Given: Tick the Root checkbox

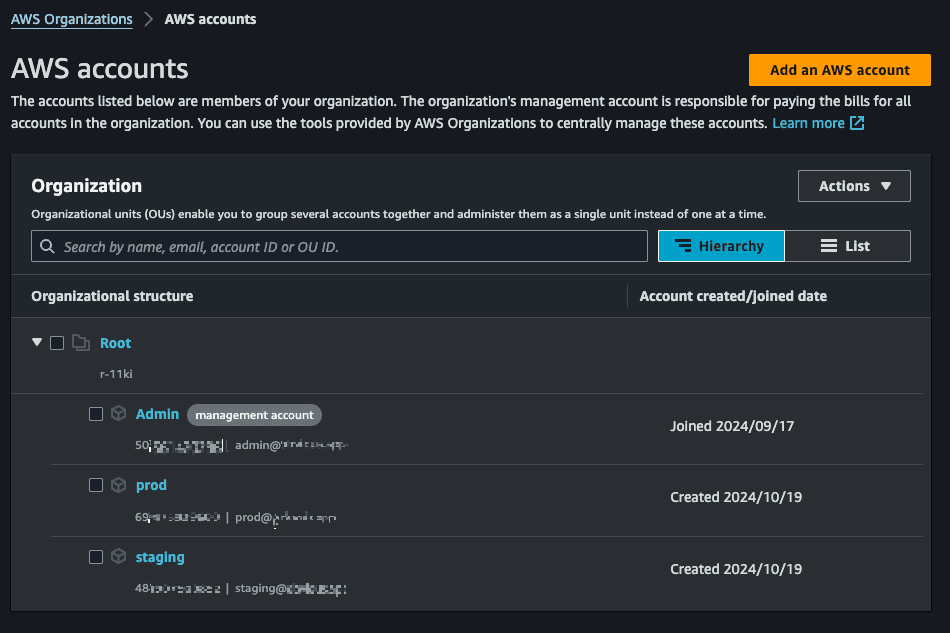Looking at the screenshot, I should tap(57, 343).
